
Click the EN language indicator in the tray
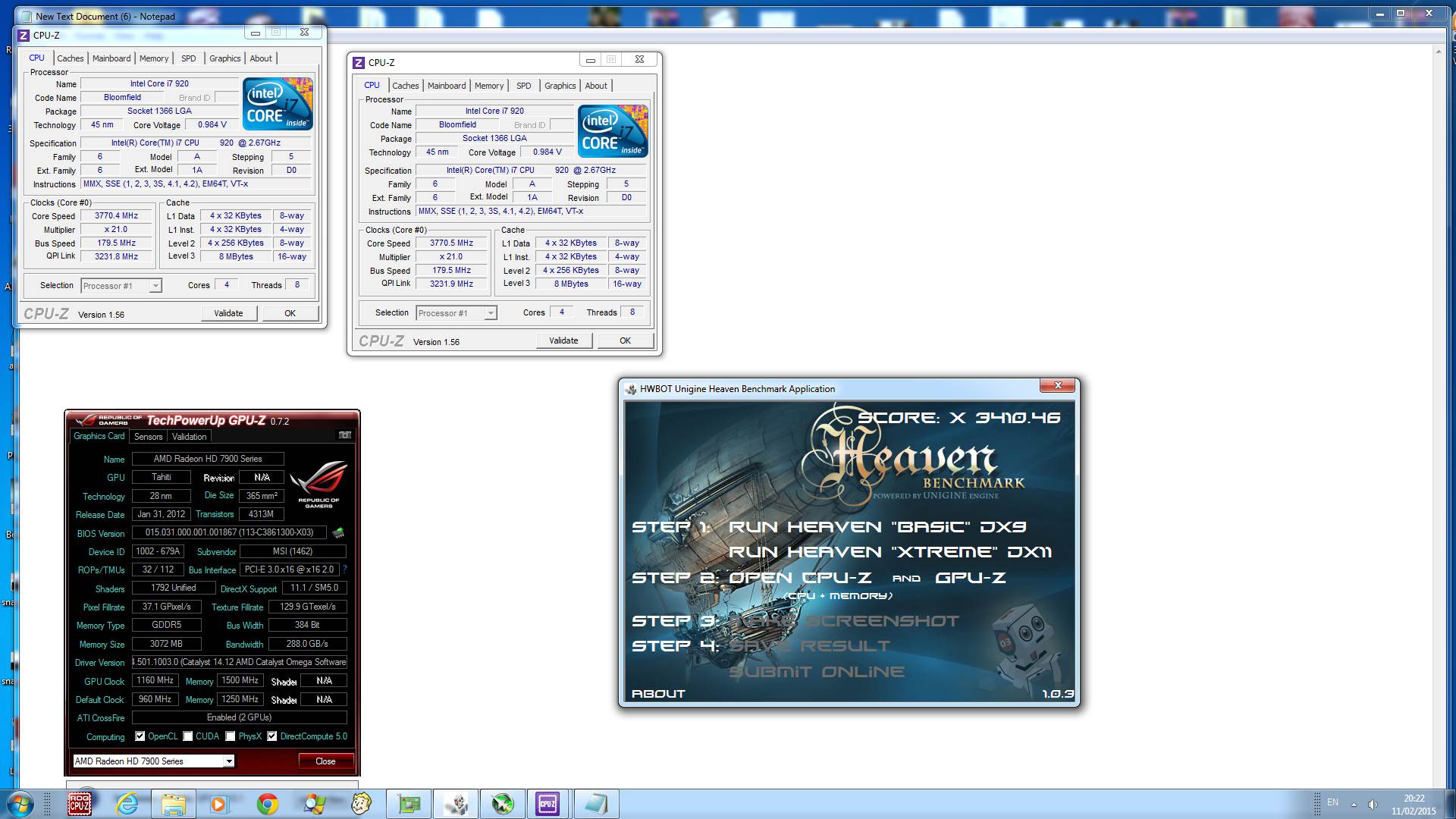(1332, 803)
